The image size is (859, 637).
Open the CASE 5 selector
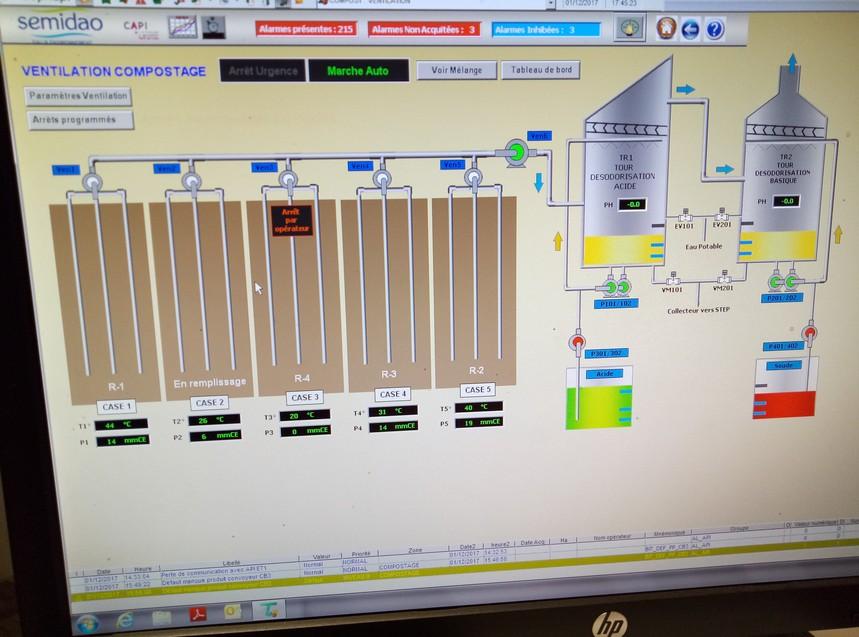(477, 390)
